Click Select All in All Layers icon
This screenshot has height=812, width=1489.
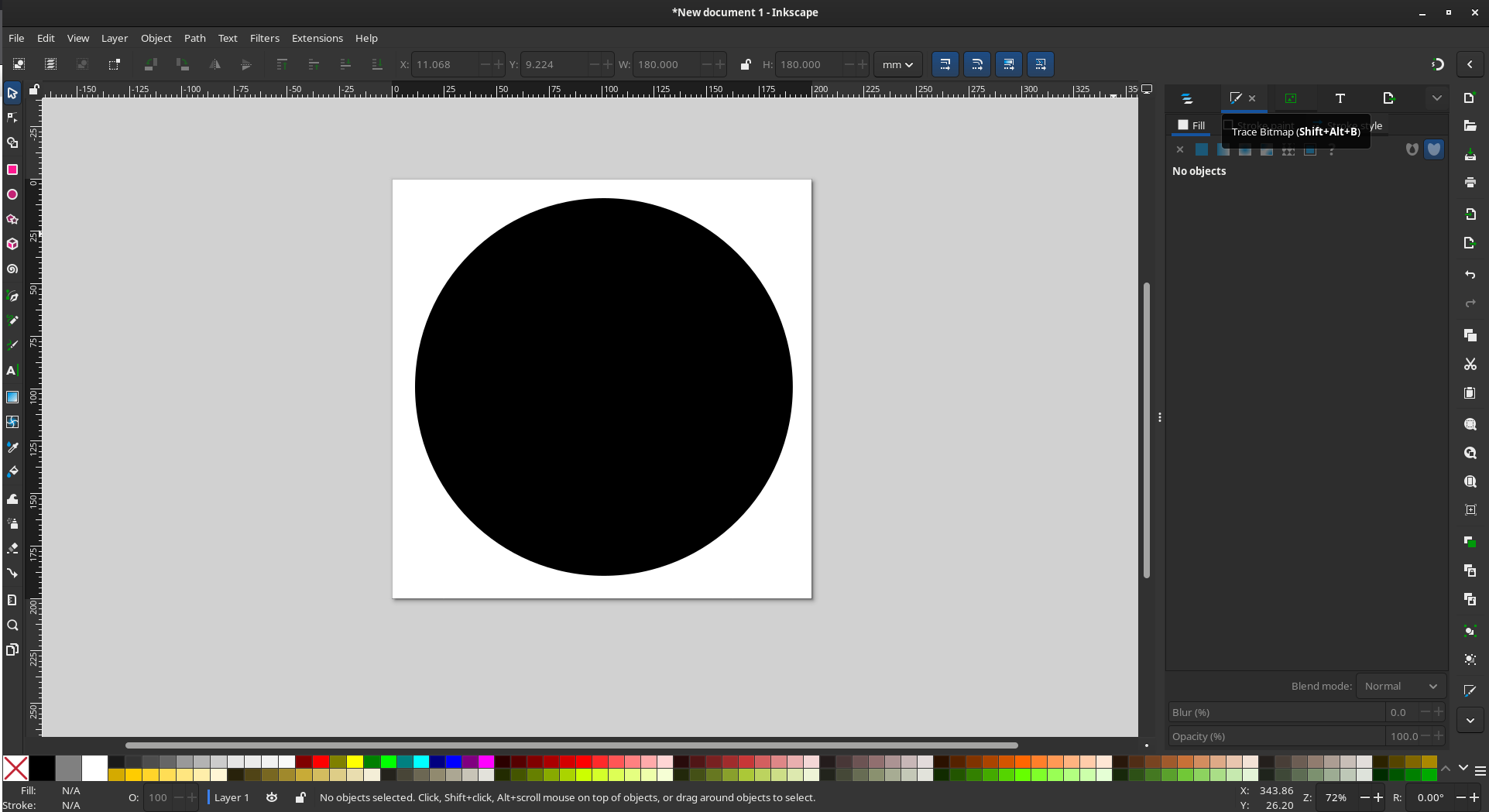tap(50, 64)
